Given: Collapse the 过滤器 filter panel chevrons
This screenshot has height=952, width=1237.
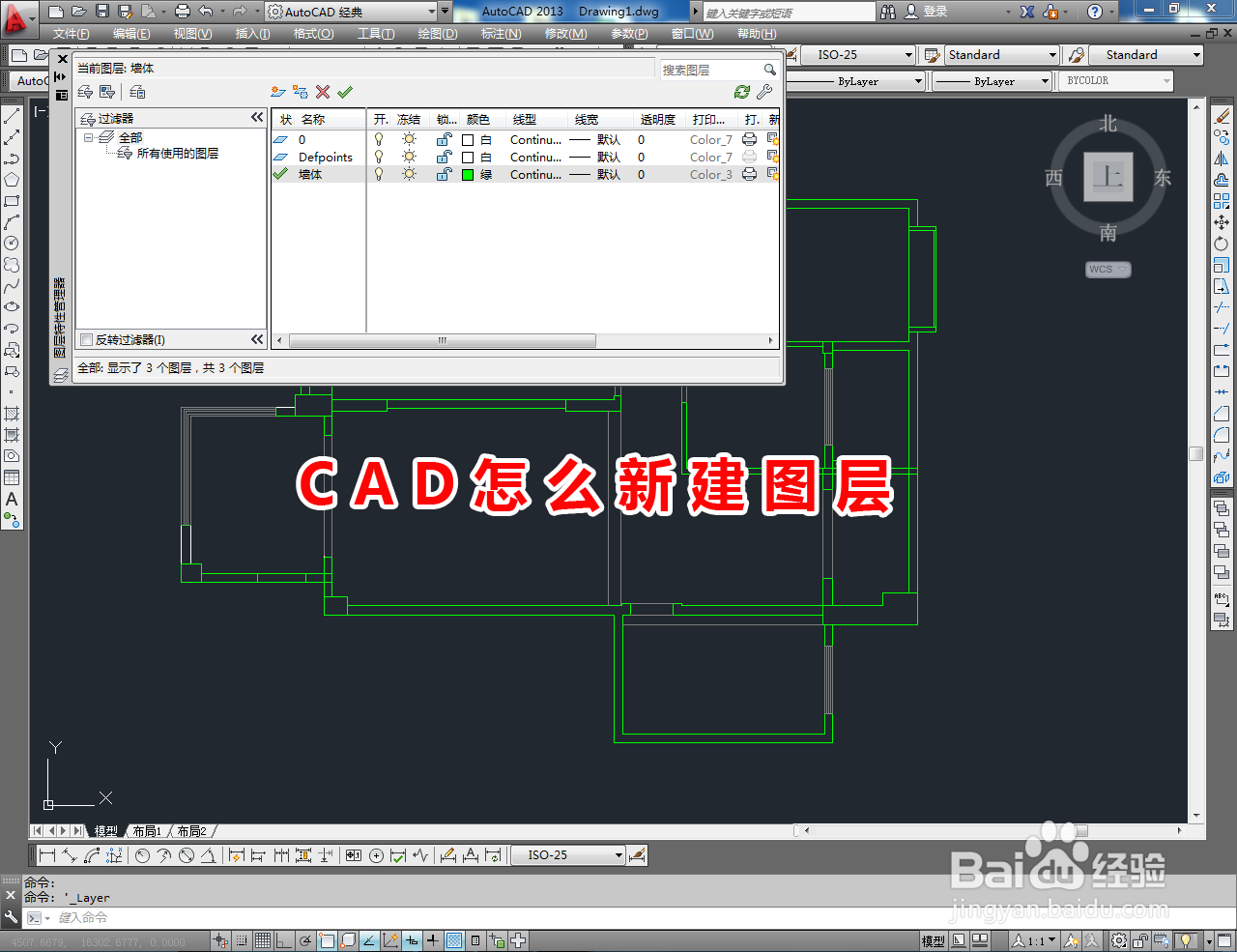Looking at the screenshot, I should 257,117.
